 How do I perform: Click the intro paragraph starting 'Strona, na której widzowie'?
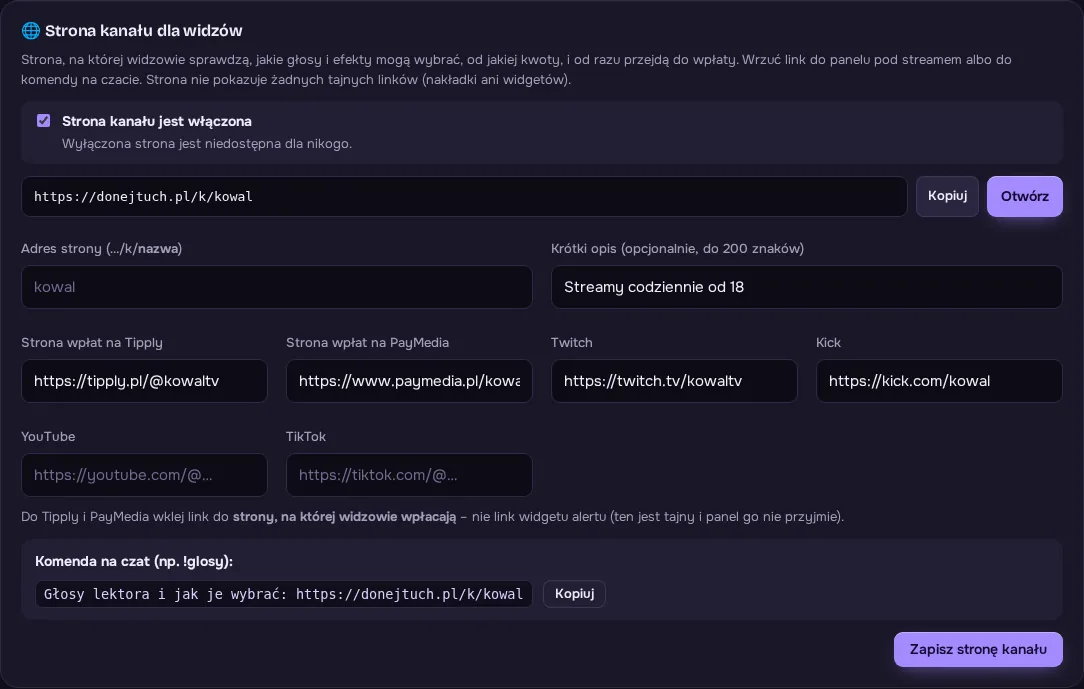516,69
